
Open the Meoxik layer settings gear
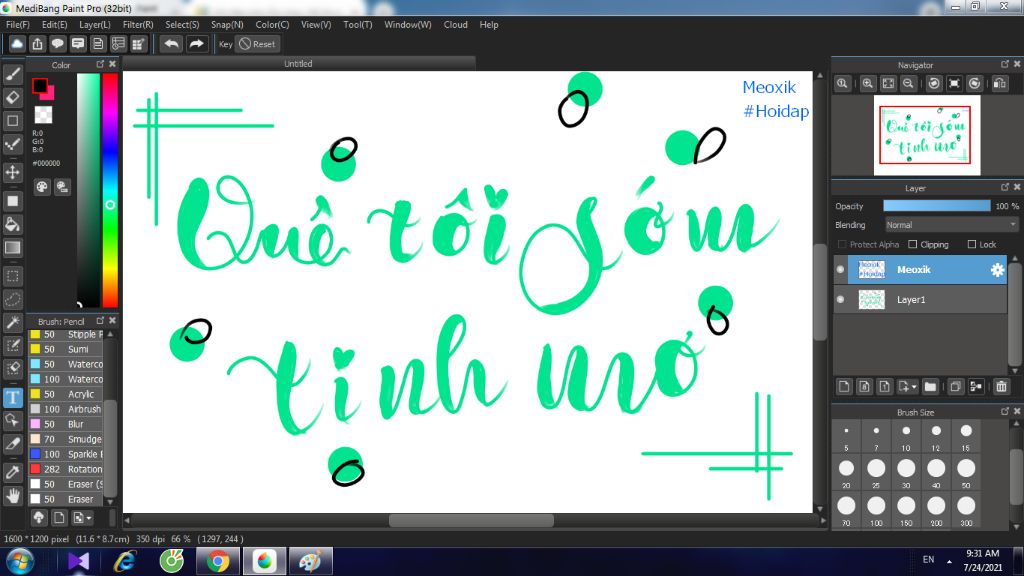(997, 270)
